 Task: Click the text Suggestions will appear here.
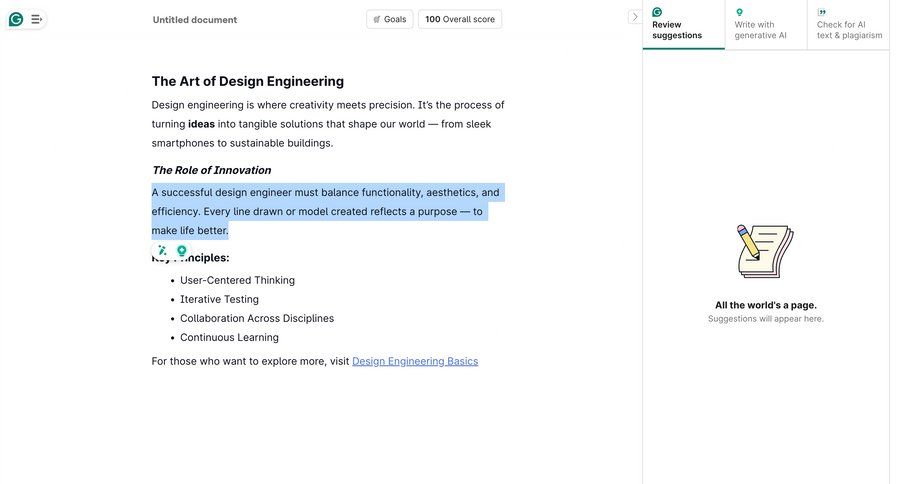click(766, 319)
